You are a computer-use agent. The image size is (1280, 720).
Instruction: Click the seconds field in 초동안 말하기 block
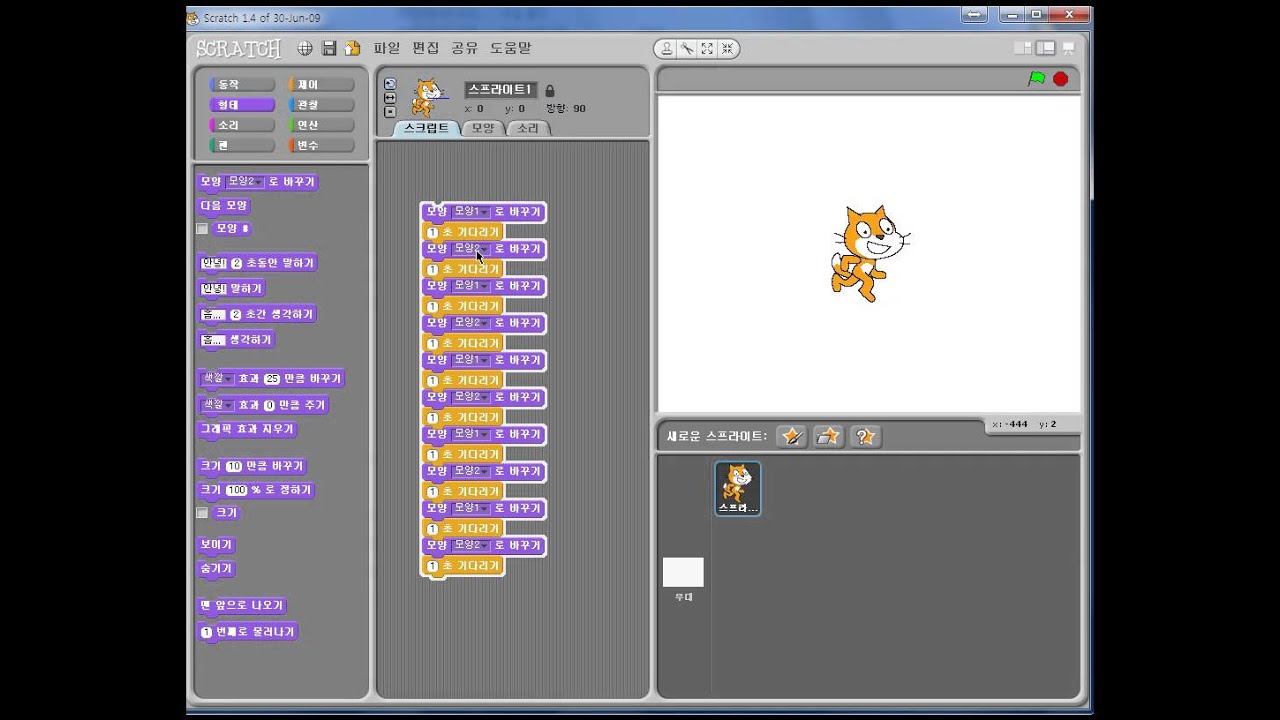[236, 264]
